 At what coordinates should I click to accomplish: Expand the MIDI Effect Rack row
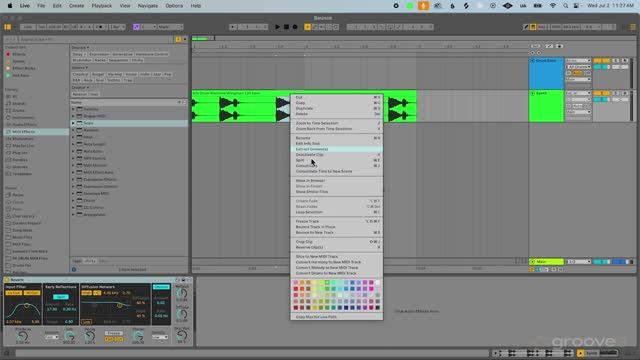pyautogui.click(x=73, y=172)
